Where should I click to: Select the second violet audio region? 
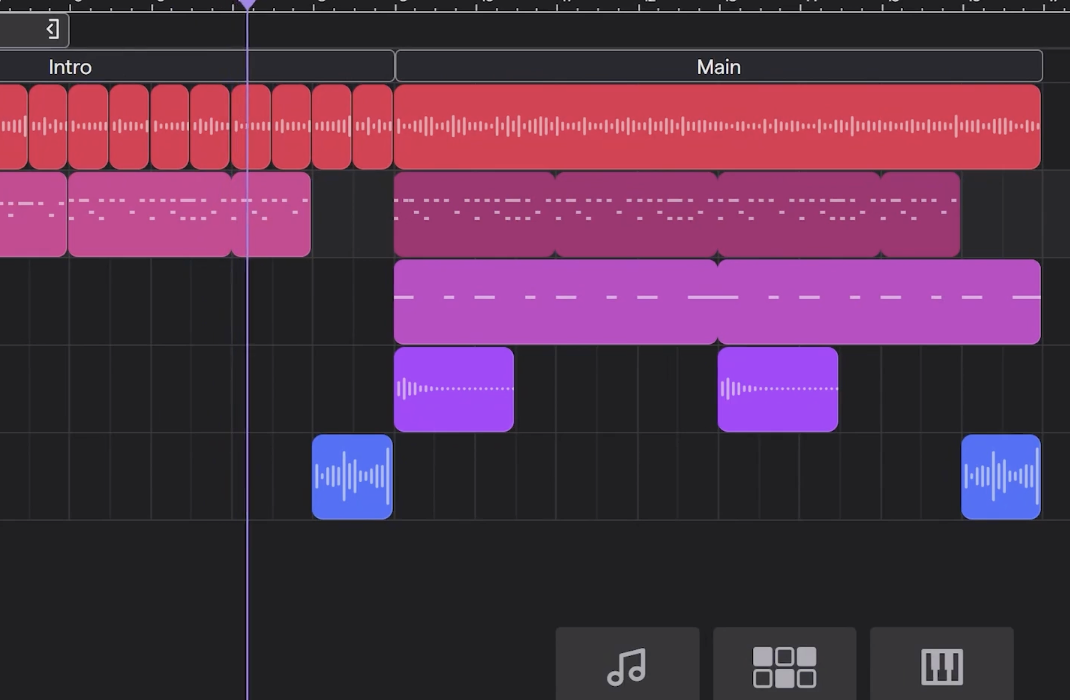(778, 389)
